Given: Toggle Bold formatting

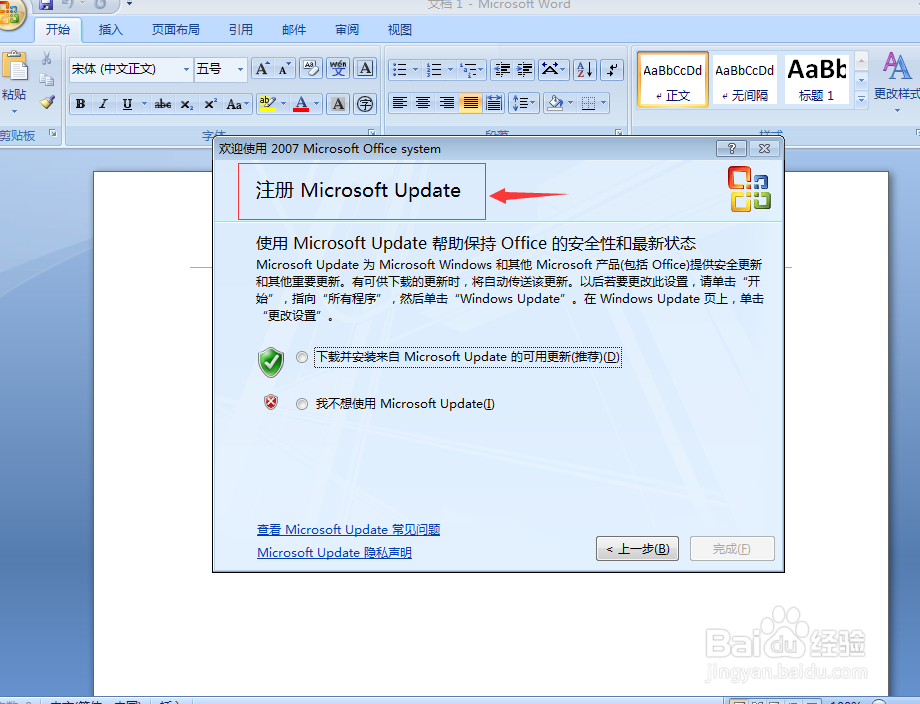Looking at the screenshot, I should point(80,104).
